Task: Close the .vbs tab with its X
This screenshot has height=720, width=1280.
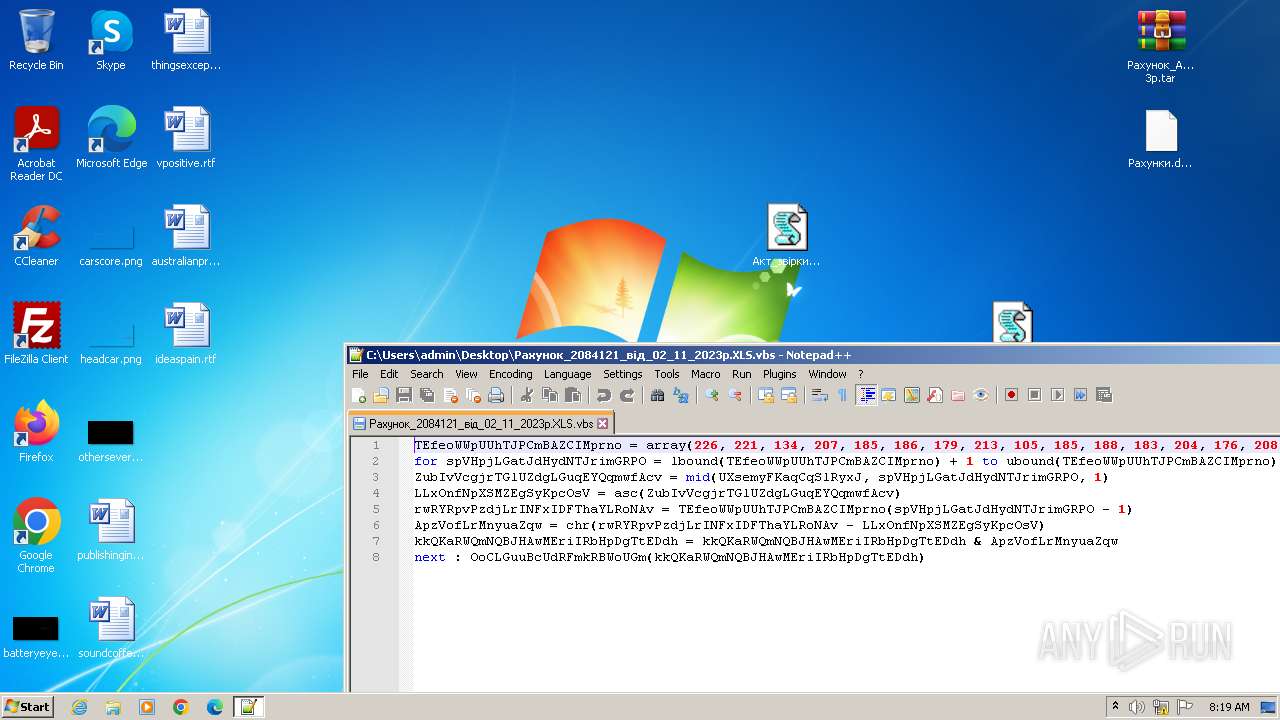Action: pyautogui.click(x=603, y=423)
